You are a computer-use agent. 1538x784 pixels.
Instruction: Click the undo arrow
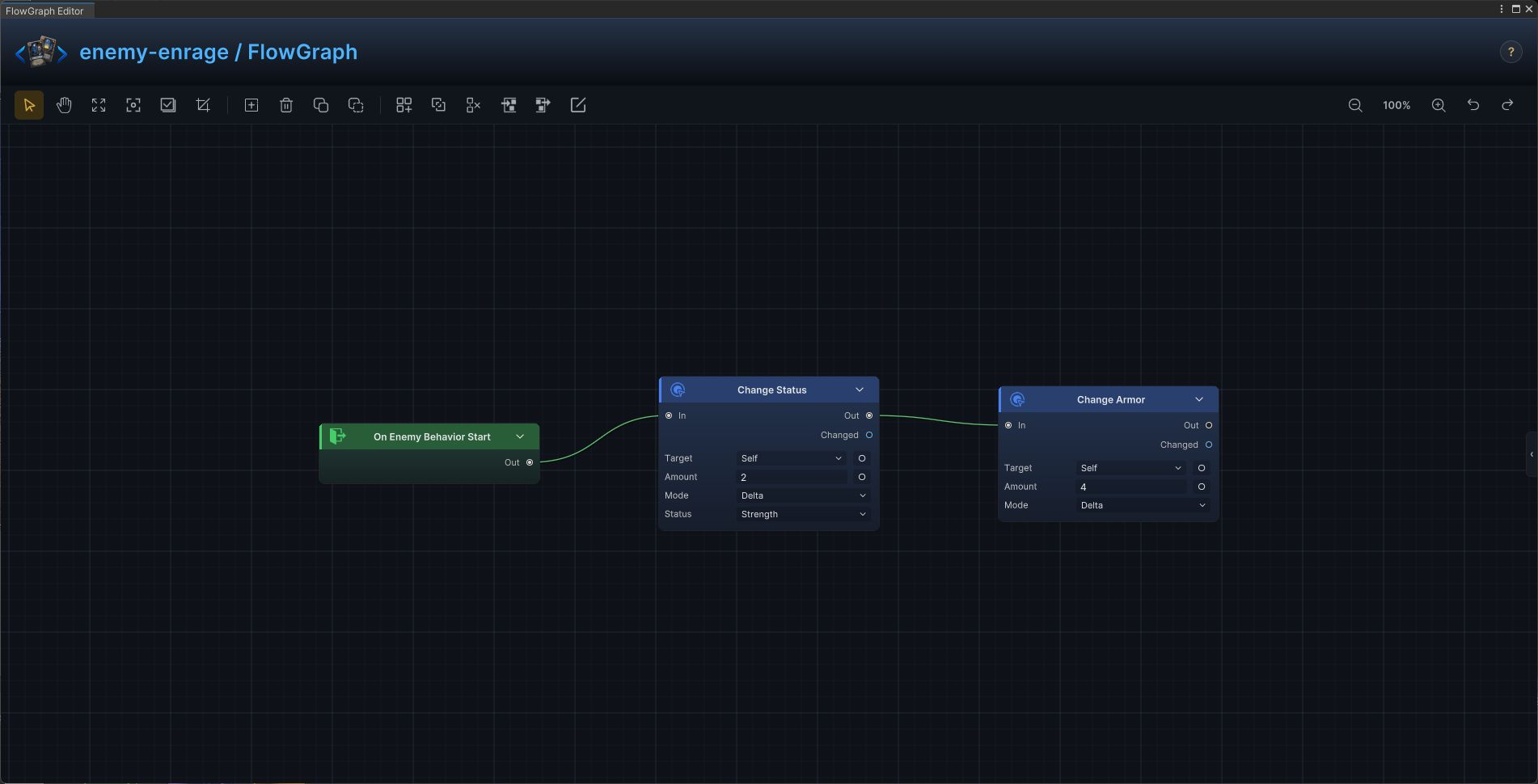pos(1473,105)
